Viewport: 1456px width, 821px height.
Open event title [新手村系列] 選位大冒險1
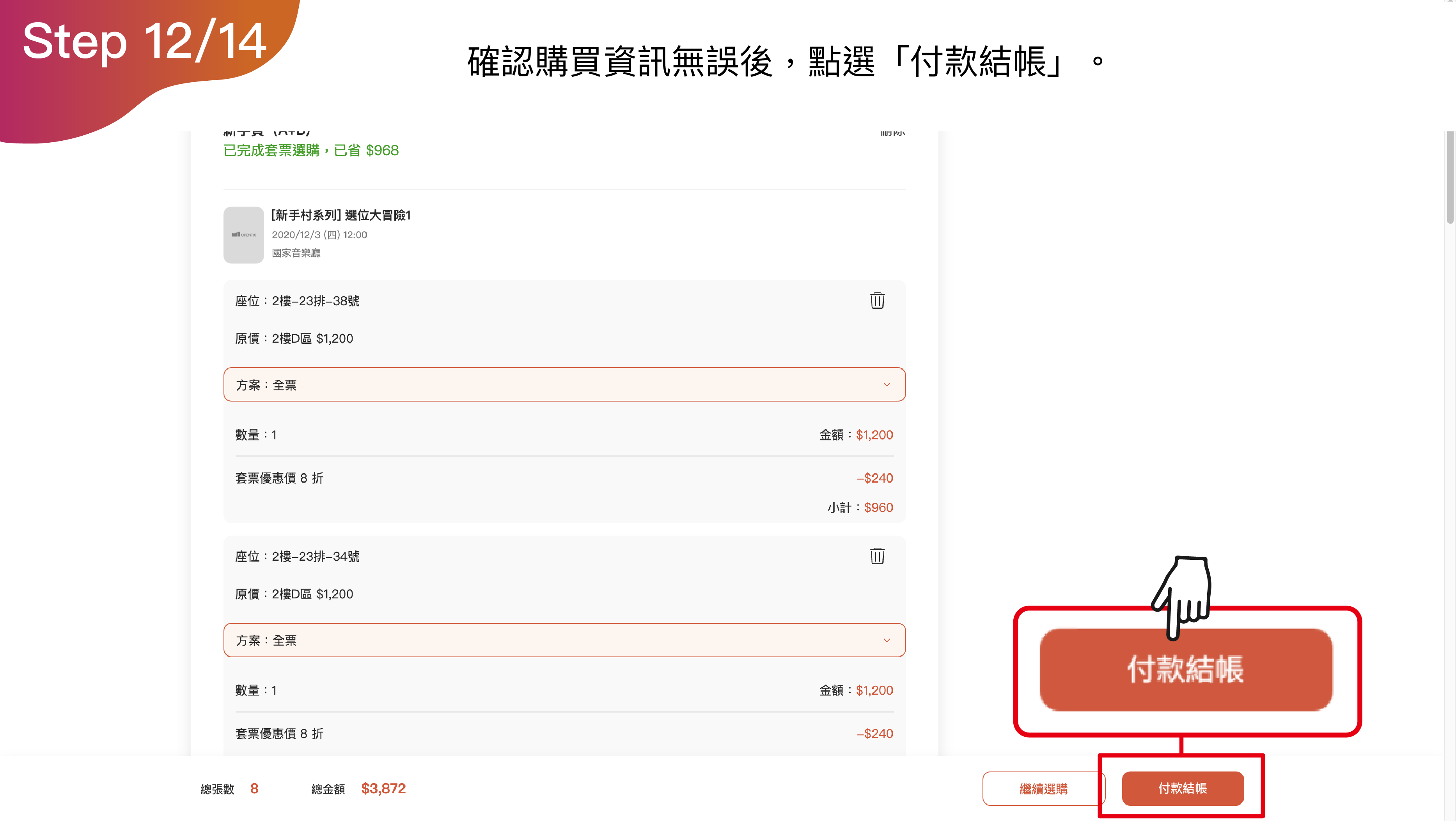[x=341, y=215]
